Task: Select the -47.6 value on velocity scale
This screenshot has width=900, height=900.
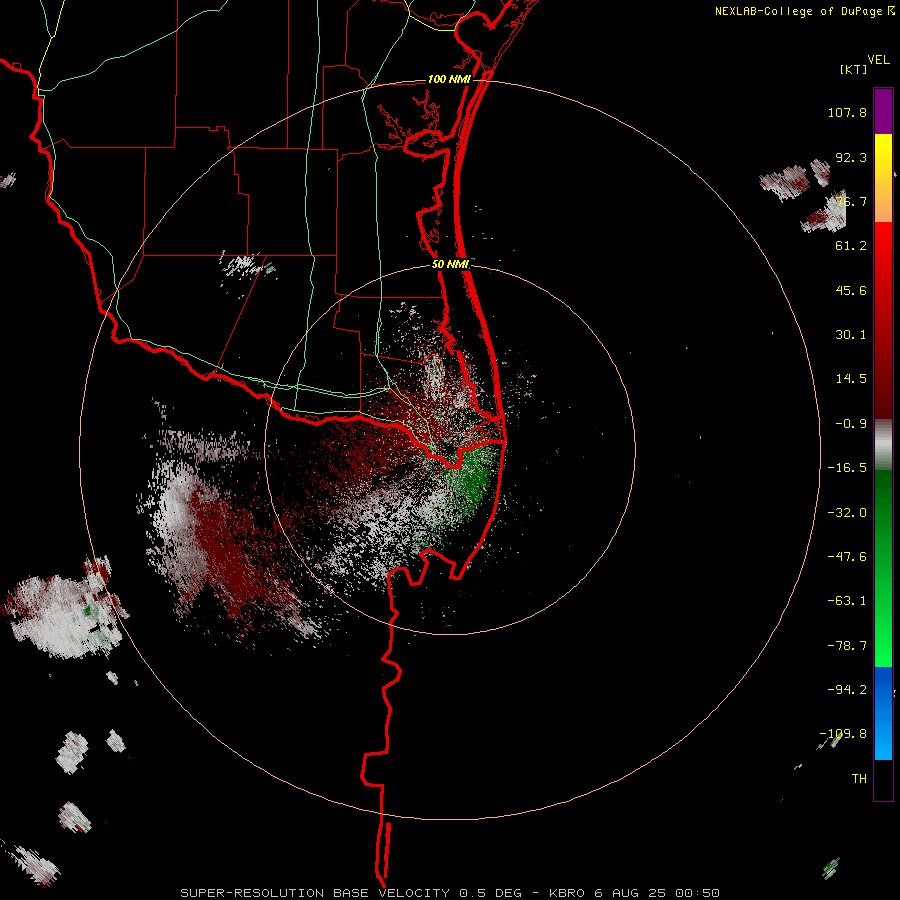Action: [x=847, y=557]
